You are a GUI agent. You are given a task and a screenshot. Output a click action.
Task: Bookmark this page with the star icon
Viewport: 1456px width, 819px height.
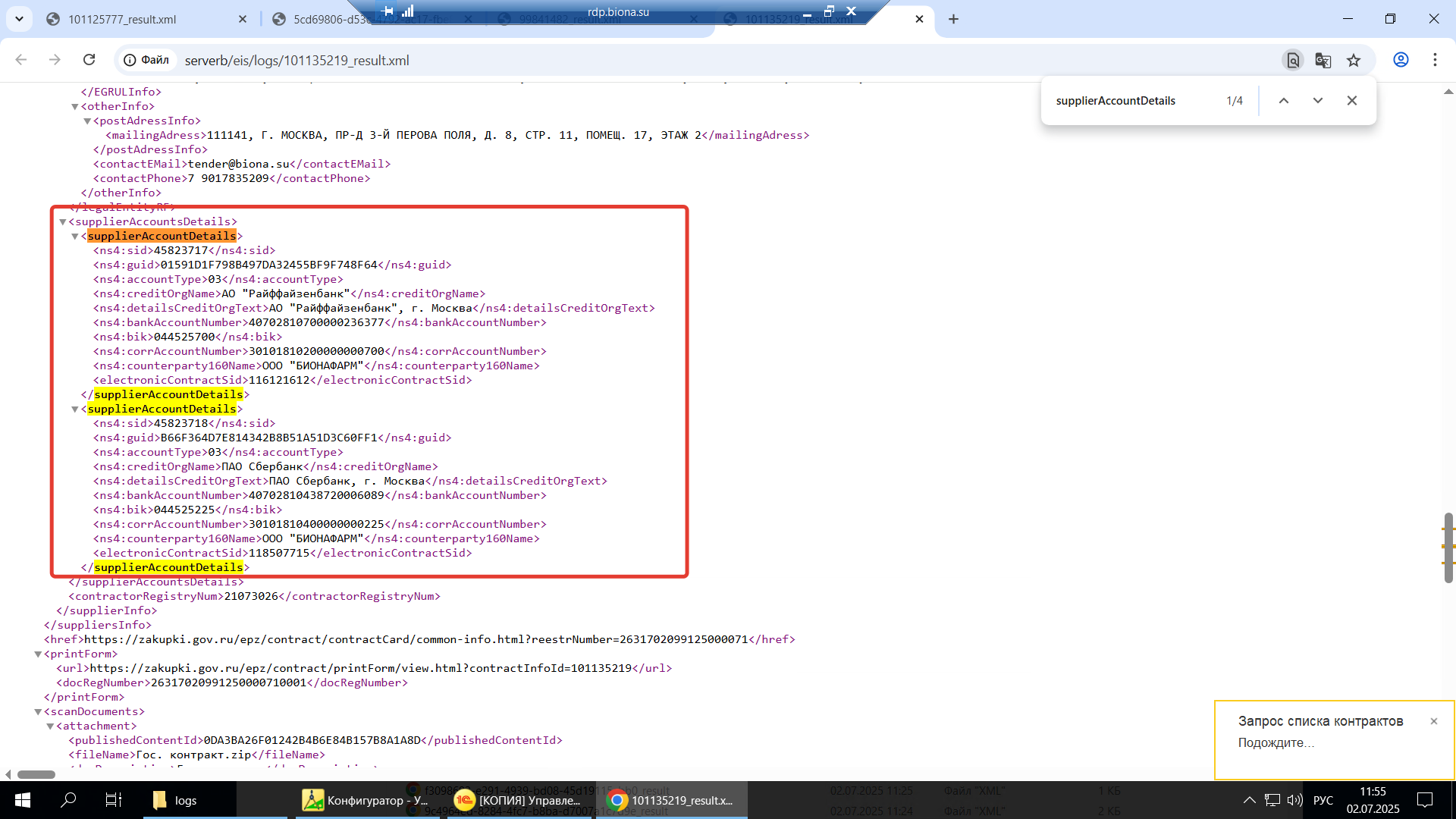point(1354,60)
